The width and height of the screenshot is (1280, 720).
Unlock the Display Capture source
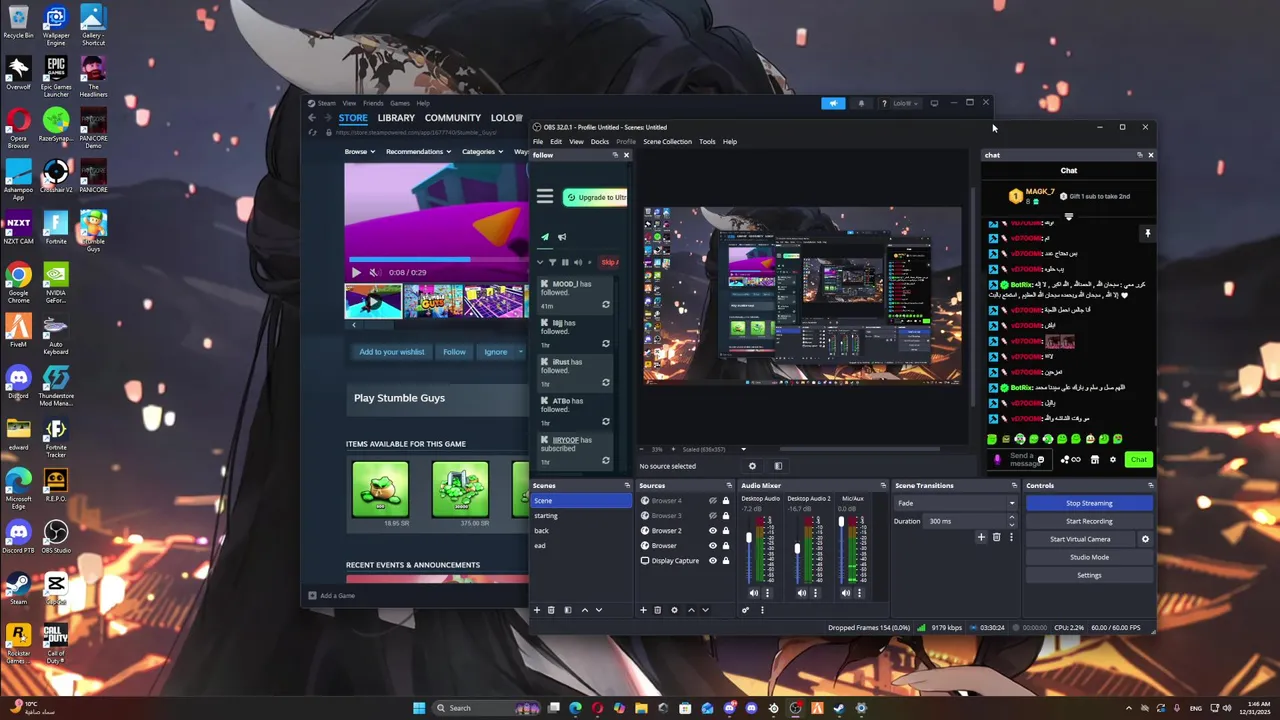[726, 561]
